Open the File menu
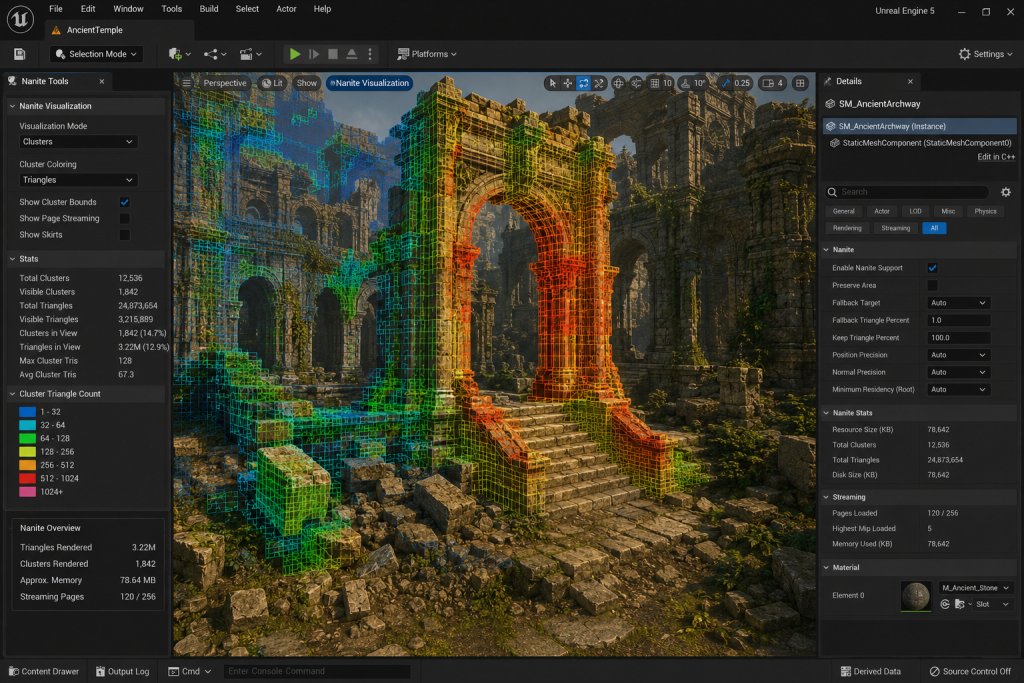This screenshot has width=1024, height=683. coord(56,9)
